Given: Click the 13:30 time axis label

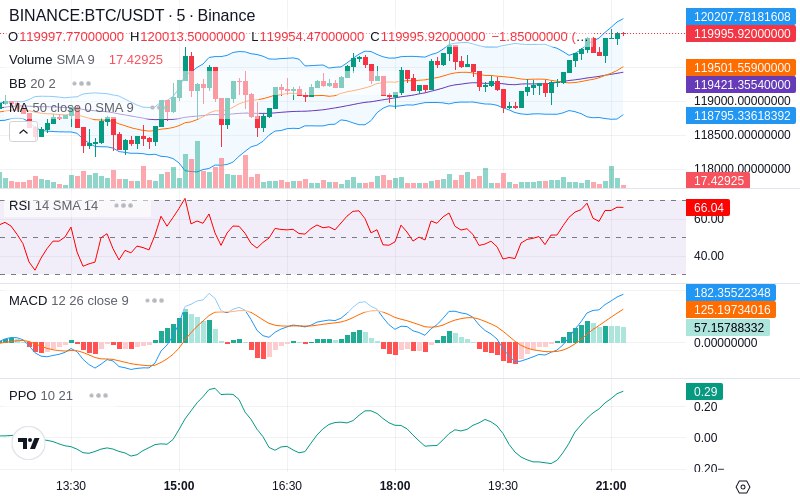Looking at the screenshot, I should tap(70, 486).
